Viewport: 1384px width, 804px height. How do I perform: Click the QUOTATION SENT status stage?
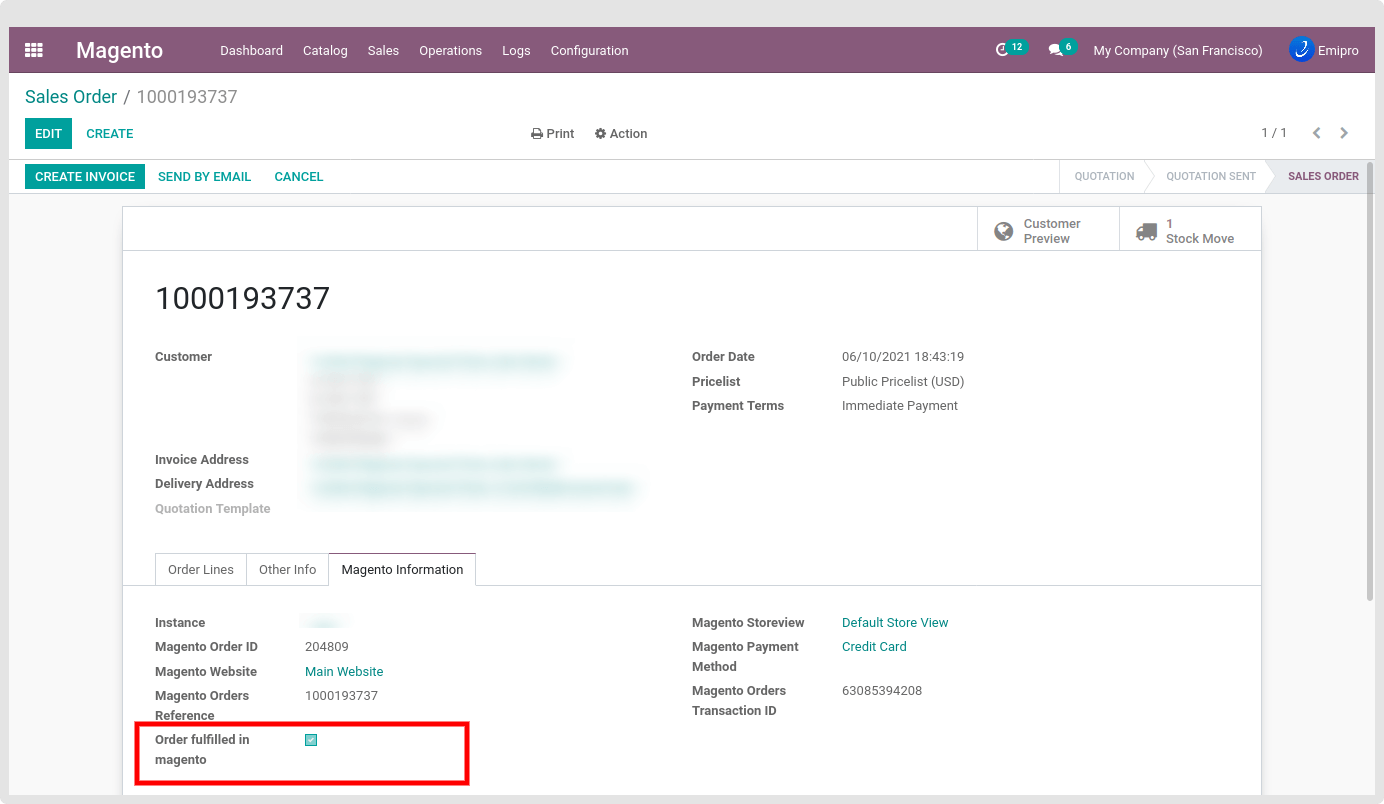[x=1210, y=177]
